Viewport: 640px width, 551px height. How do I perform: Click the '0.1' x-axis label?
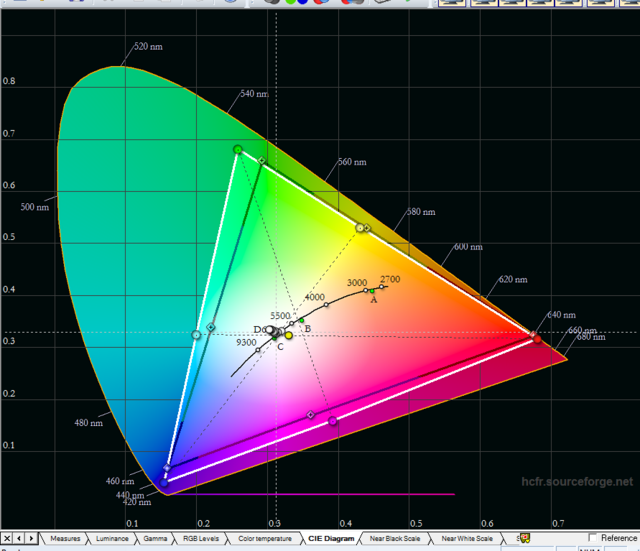tap(132, 524)
